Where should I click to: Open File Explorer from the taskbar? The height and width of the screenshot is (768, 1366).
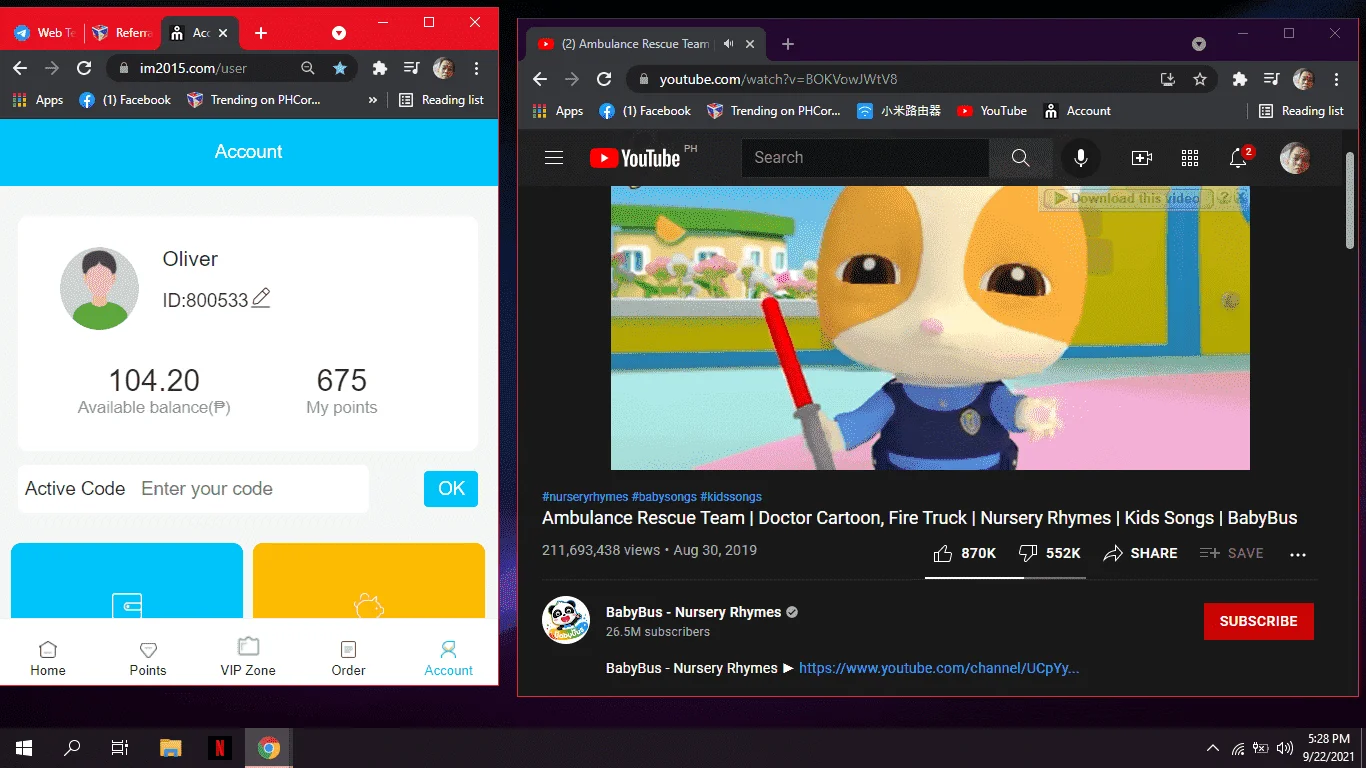[x=171, y=748]
